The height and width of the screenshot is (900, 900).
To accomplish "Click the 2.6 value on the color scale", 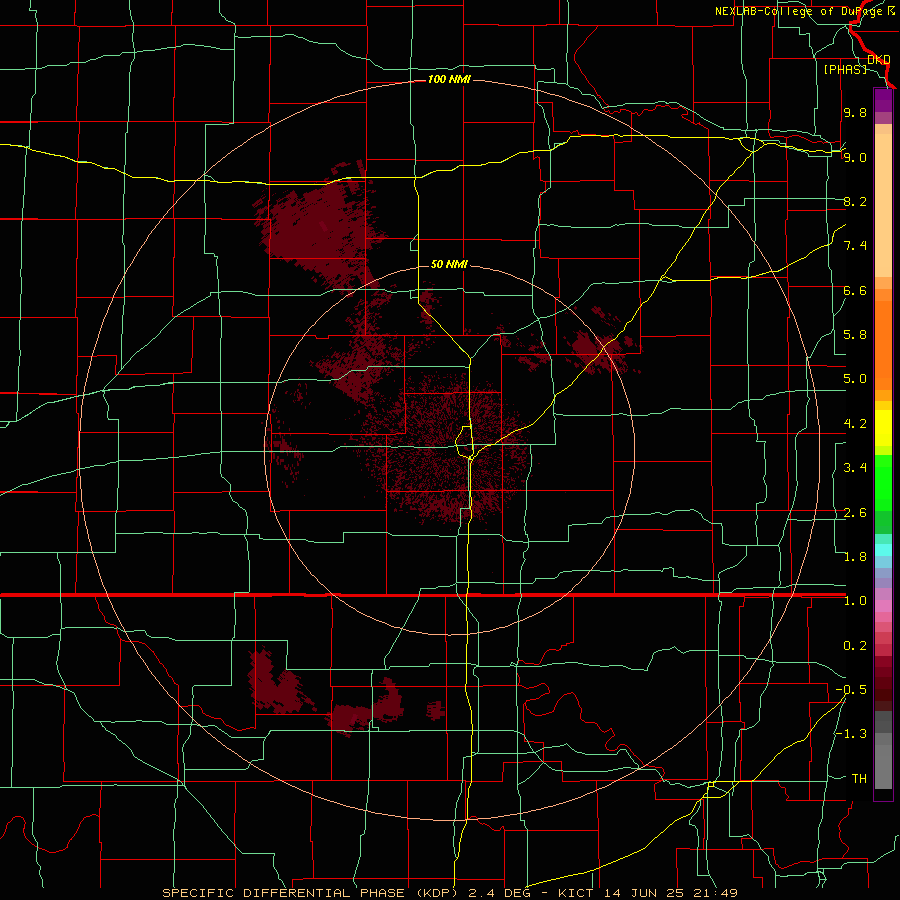I will [855, 513].
